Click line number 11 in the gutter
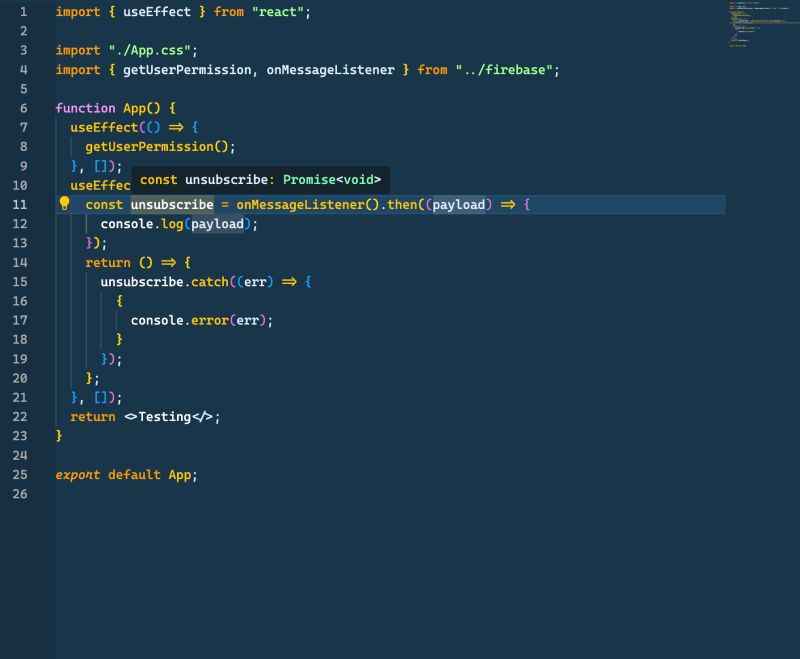 click(22, 204)
